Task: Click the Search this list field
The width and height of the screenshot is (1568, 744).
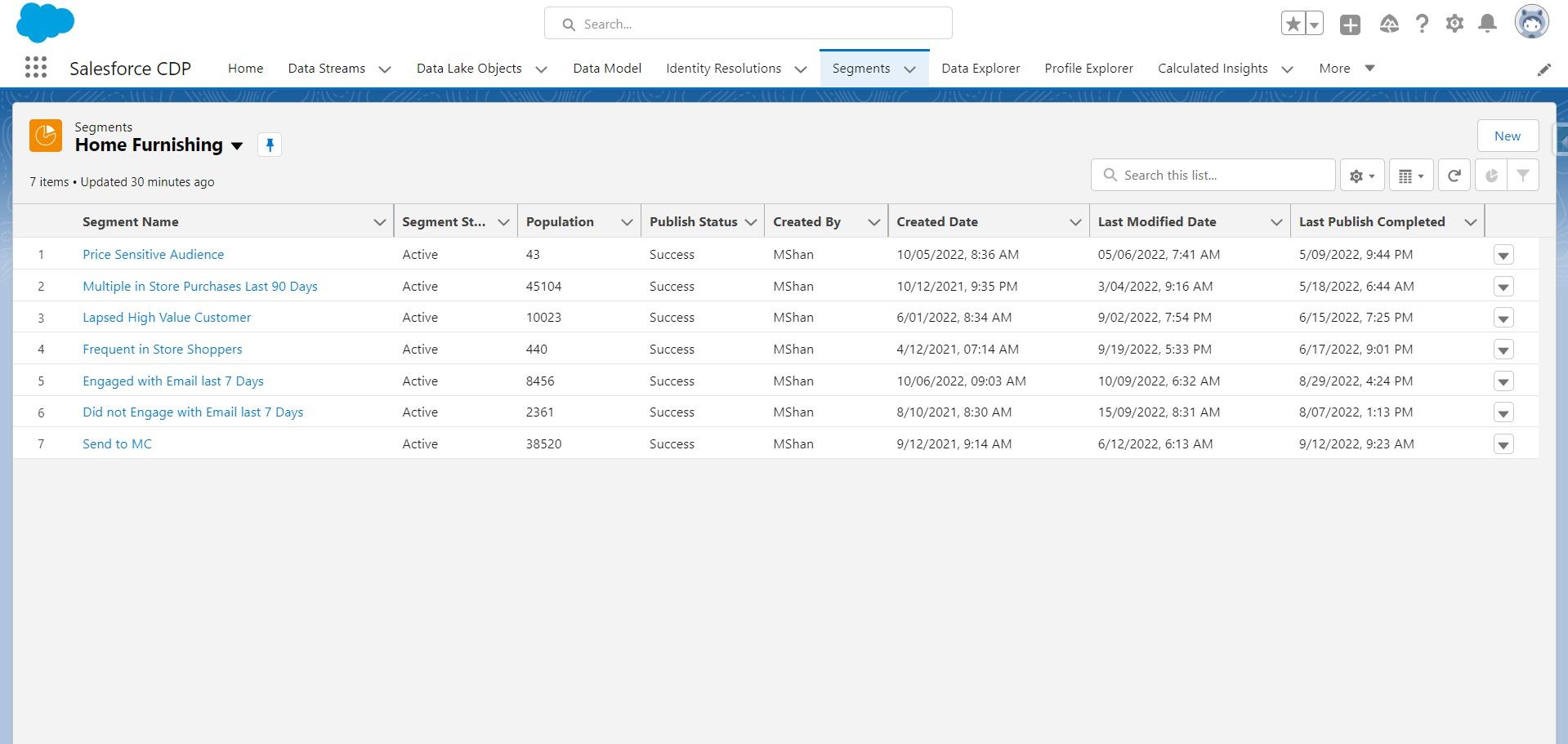Action: pyautogui.click(x=1213, y=176)
